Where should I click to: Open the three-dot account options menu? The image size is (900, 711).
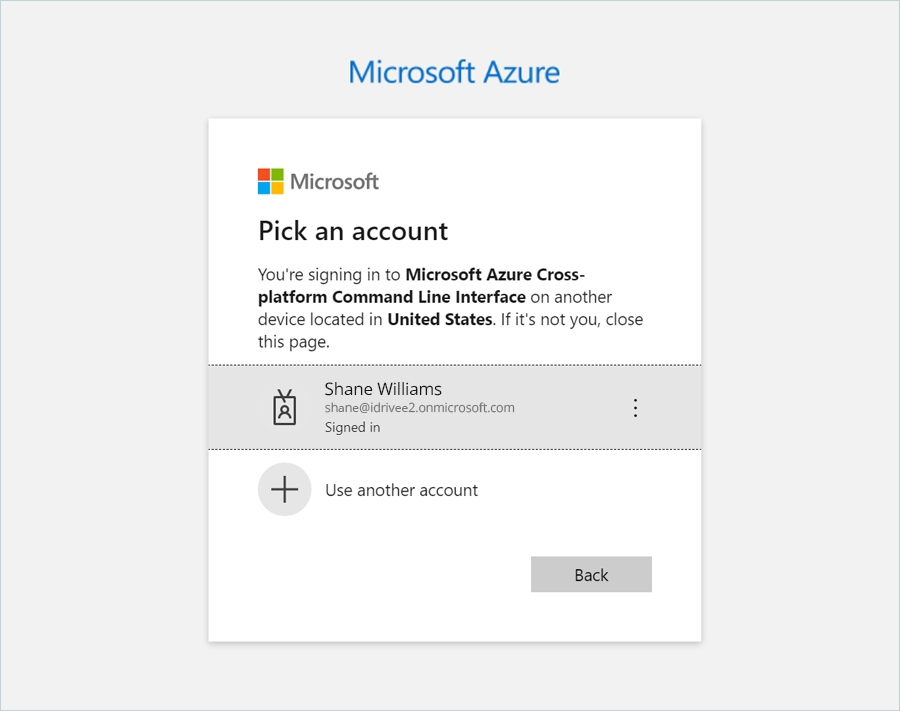[635, 408]
